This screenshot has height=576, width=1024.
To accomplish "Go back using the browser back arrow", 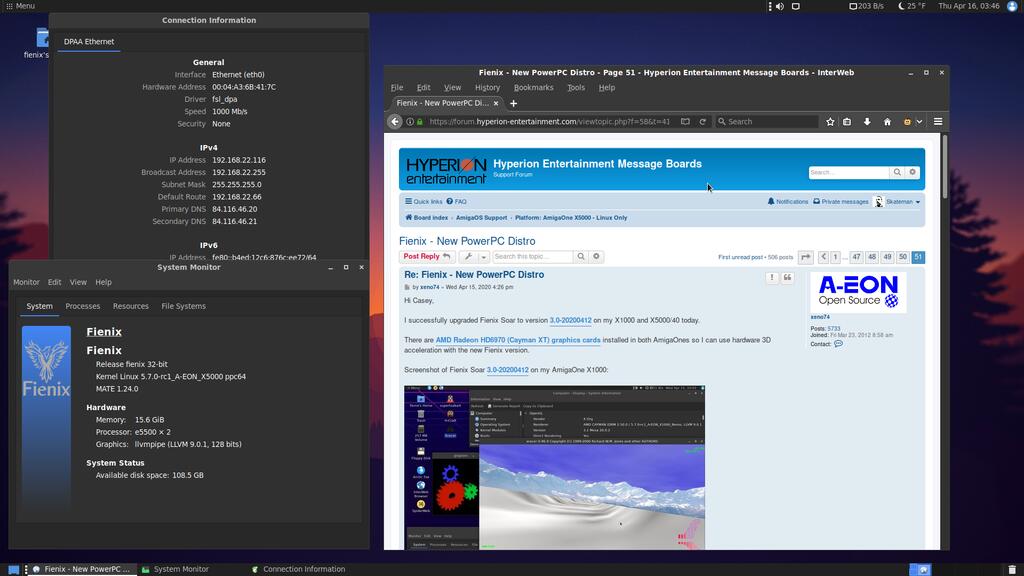I will point(394,121).
